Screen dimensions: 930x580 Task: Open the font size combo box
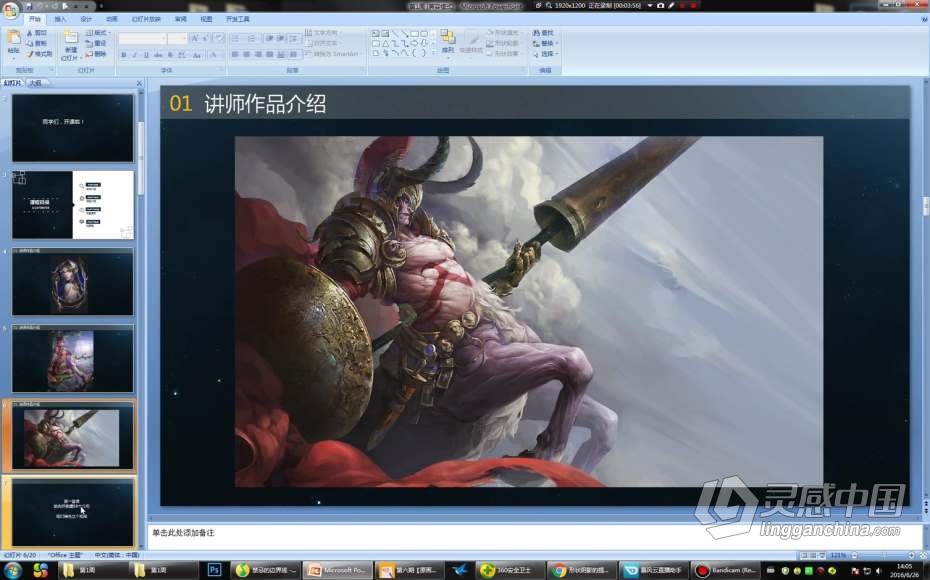pos(177,39)
